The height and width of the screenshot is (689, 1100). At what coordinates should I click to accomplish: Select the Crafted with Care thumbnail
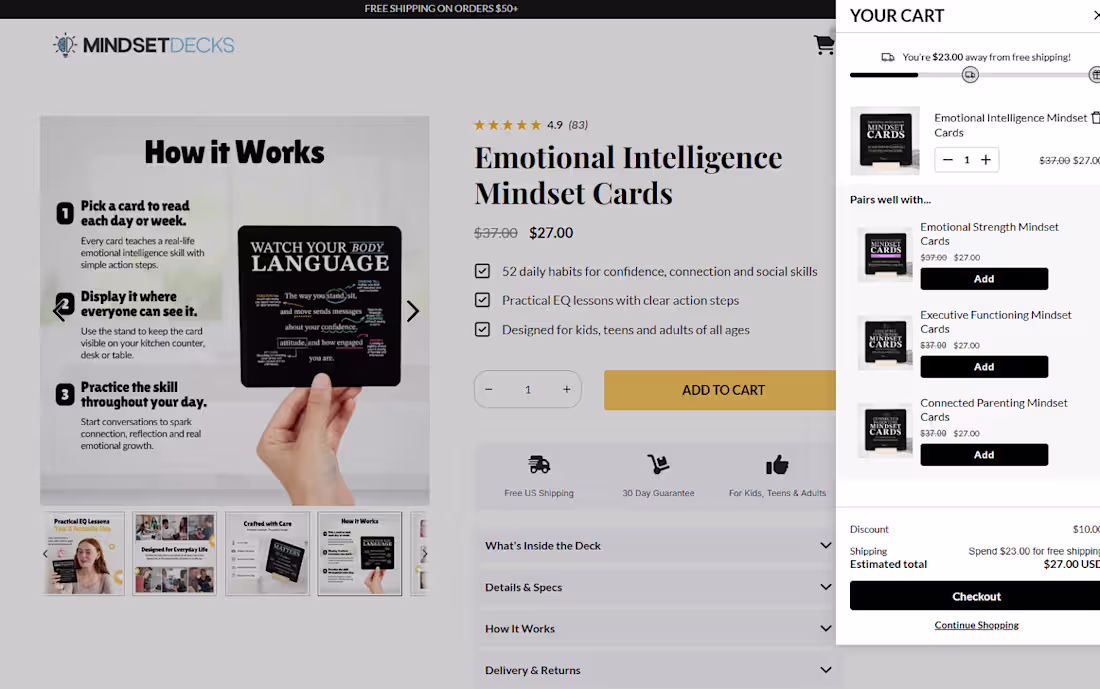pyautogui.click(x=267, y=554)
